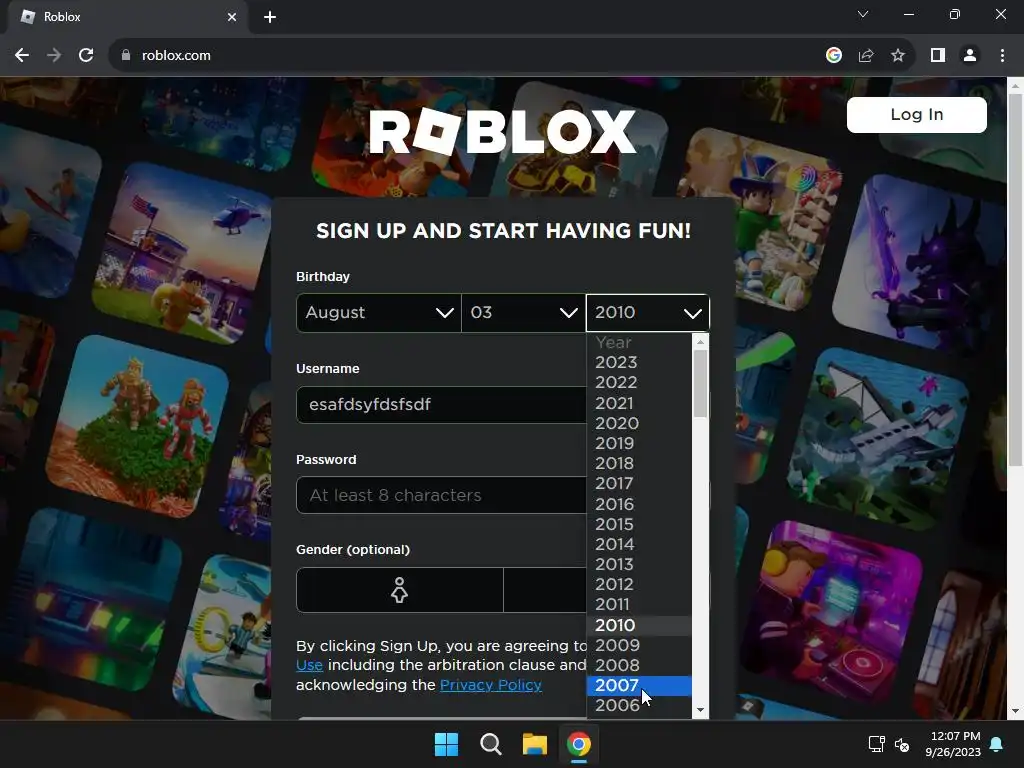The height and width of the screenshot is (768, 1024).
Task: Open the Windows Start menu
Action: (447, 744)
